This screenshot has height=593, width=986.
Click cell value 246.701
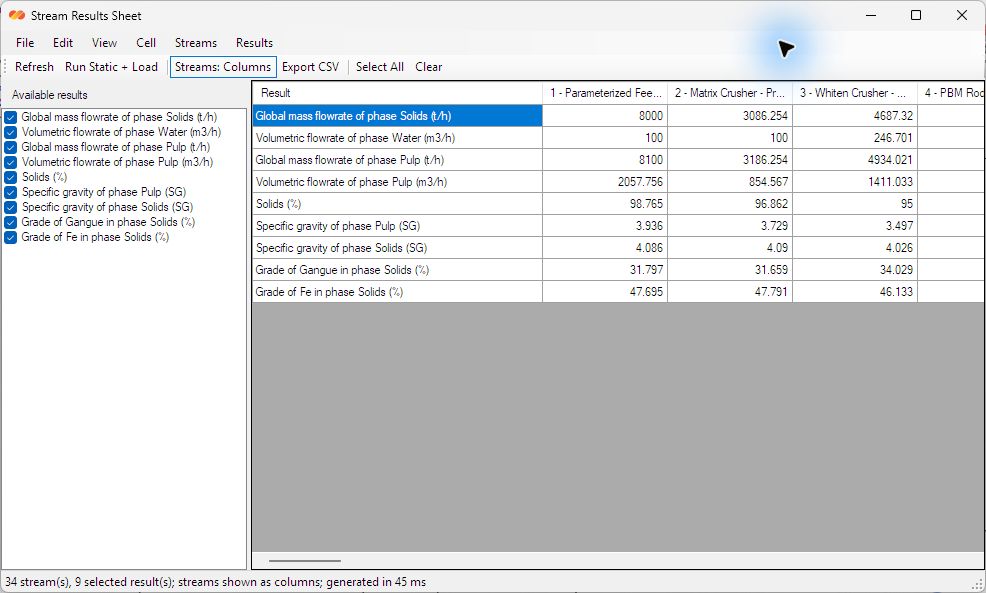[x=855, y=138]
